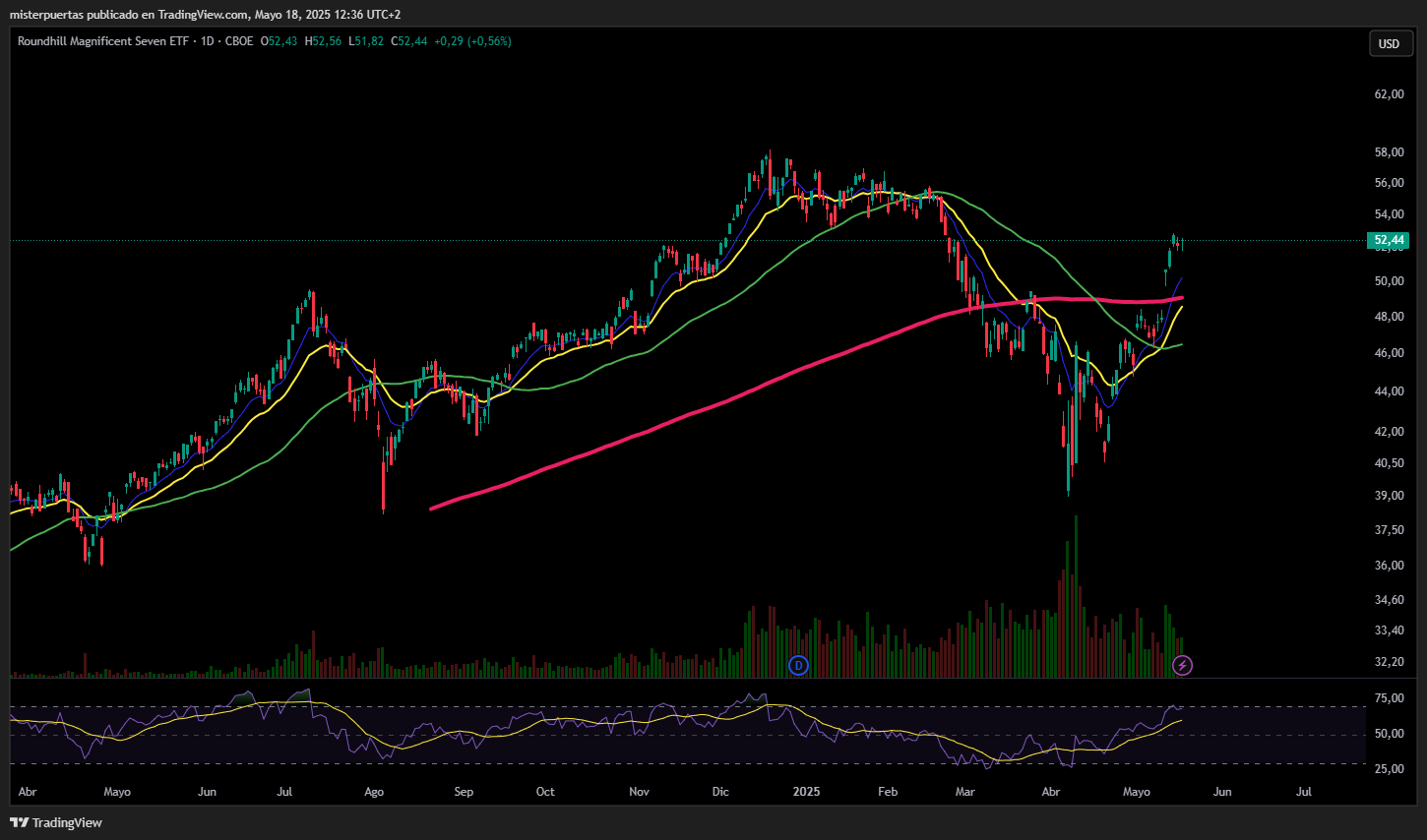Click the TradingView logo at bottom left

coord(56,822)
